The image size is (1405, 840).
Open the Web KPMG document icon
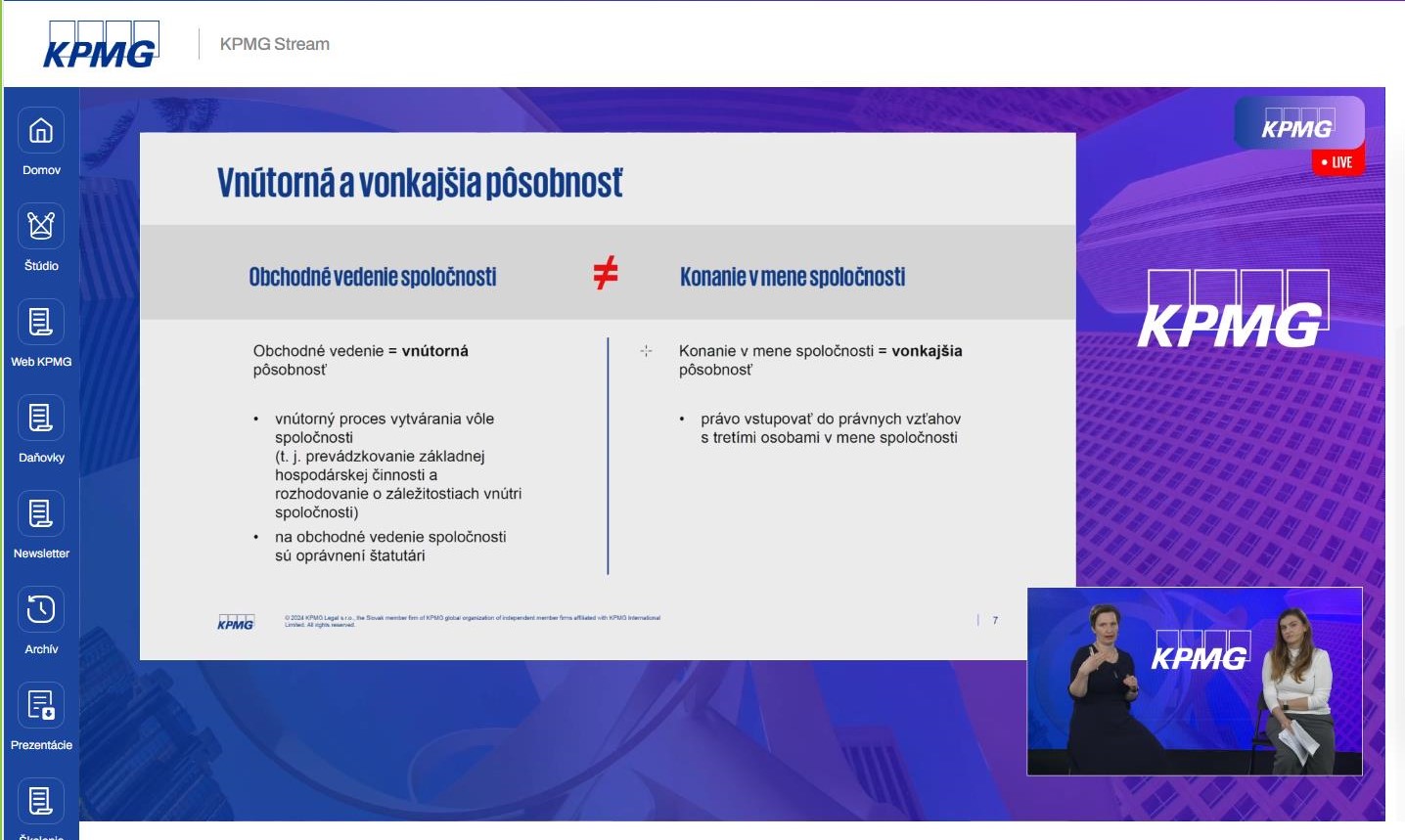[41, 322]
